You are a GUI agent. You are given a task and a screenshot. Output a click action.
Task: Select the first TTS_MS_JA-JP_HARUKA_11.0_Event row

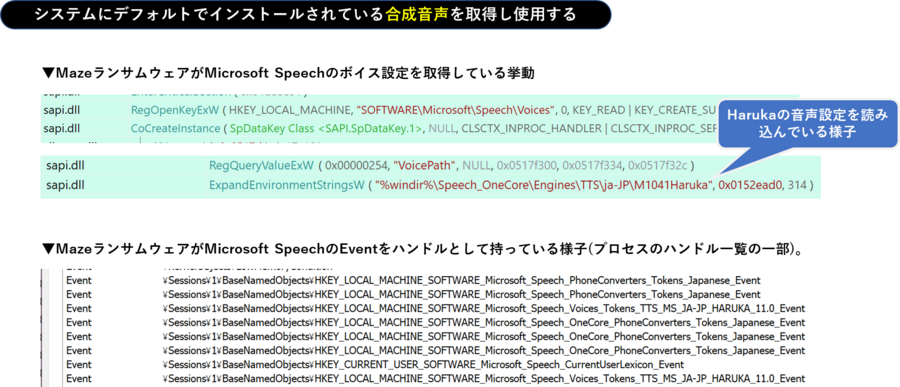(435, 308)
